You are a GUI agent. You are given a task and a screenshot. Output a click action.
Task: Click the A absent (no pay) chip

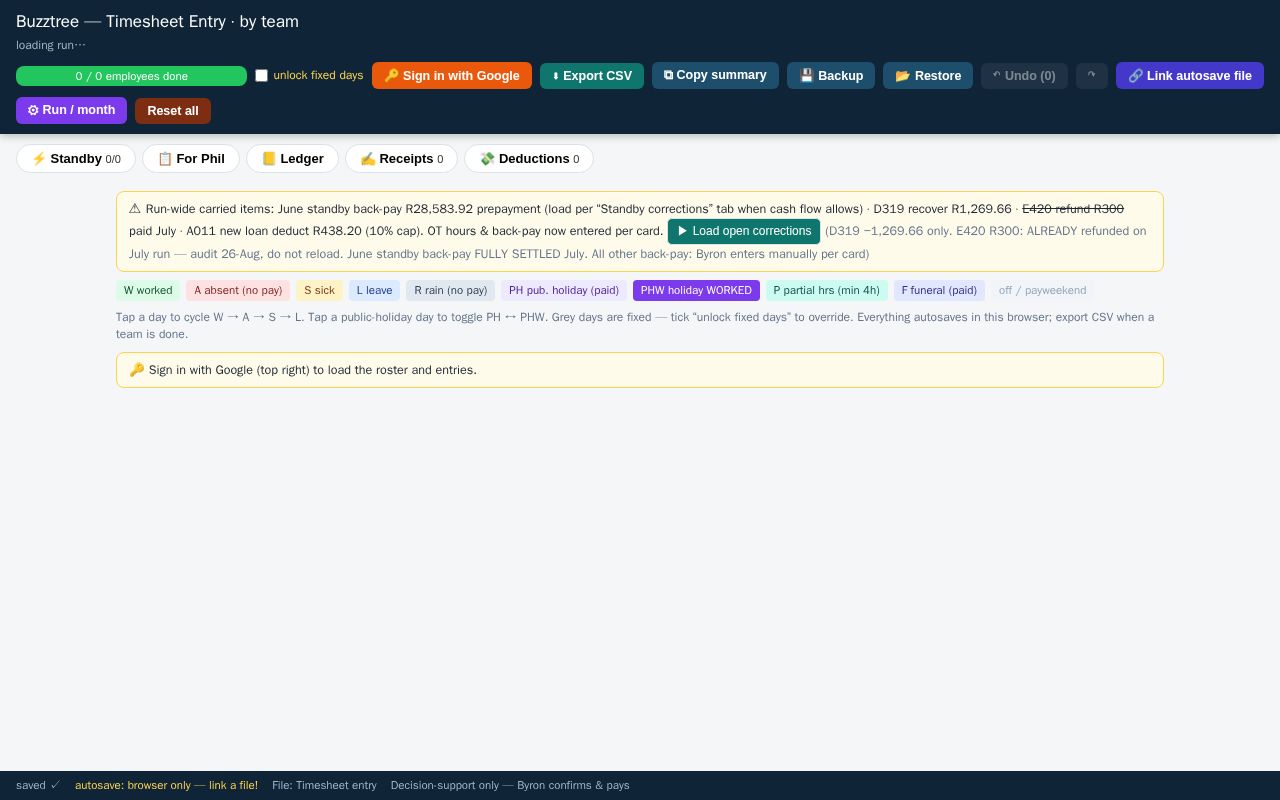(238, 291)
